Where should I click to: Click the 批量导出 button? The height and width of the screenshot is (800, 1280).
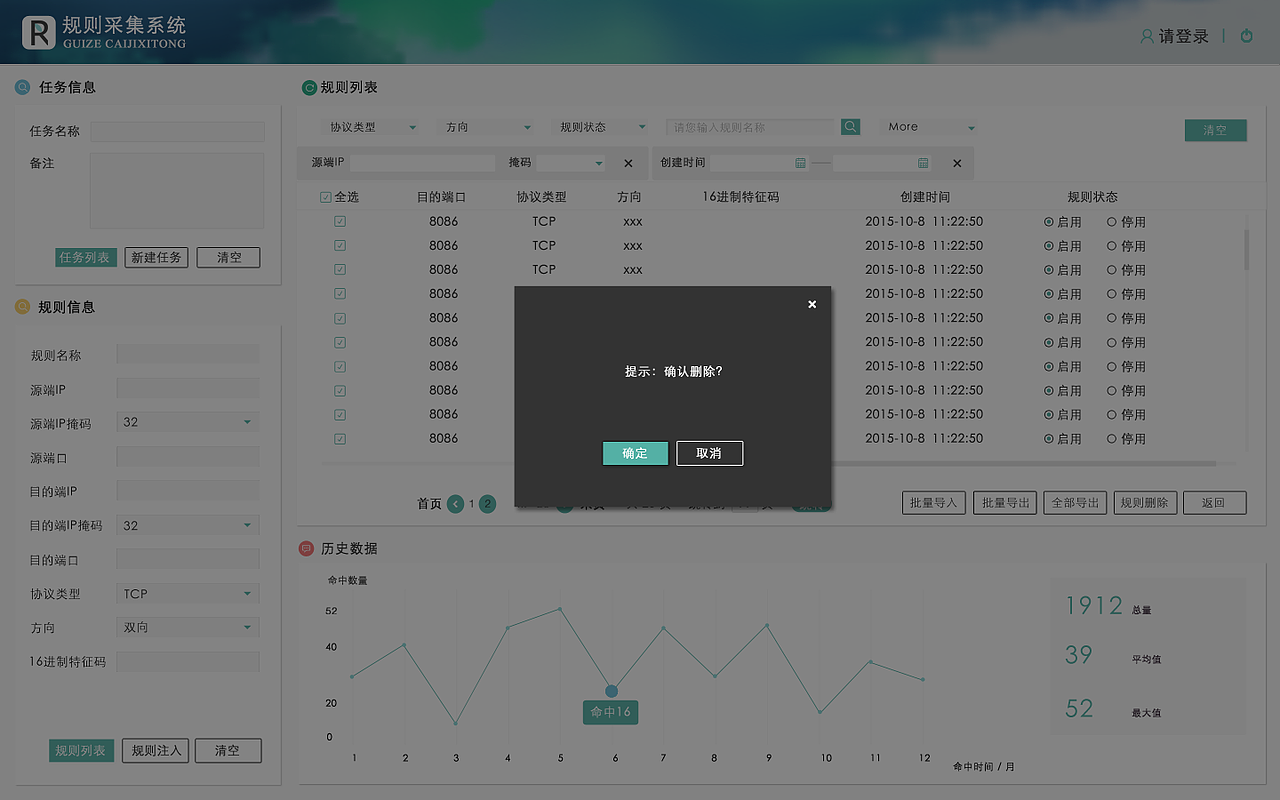coord(1005,503)
